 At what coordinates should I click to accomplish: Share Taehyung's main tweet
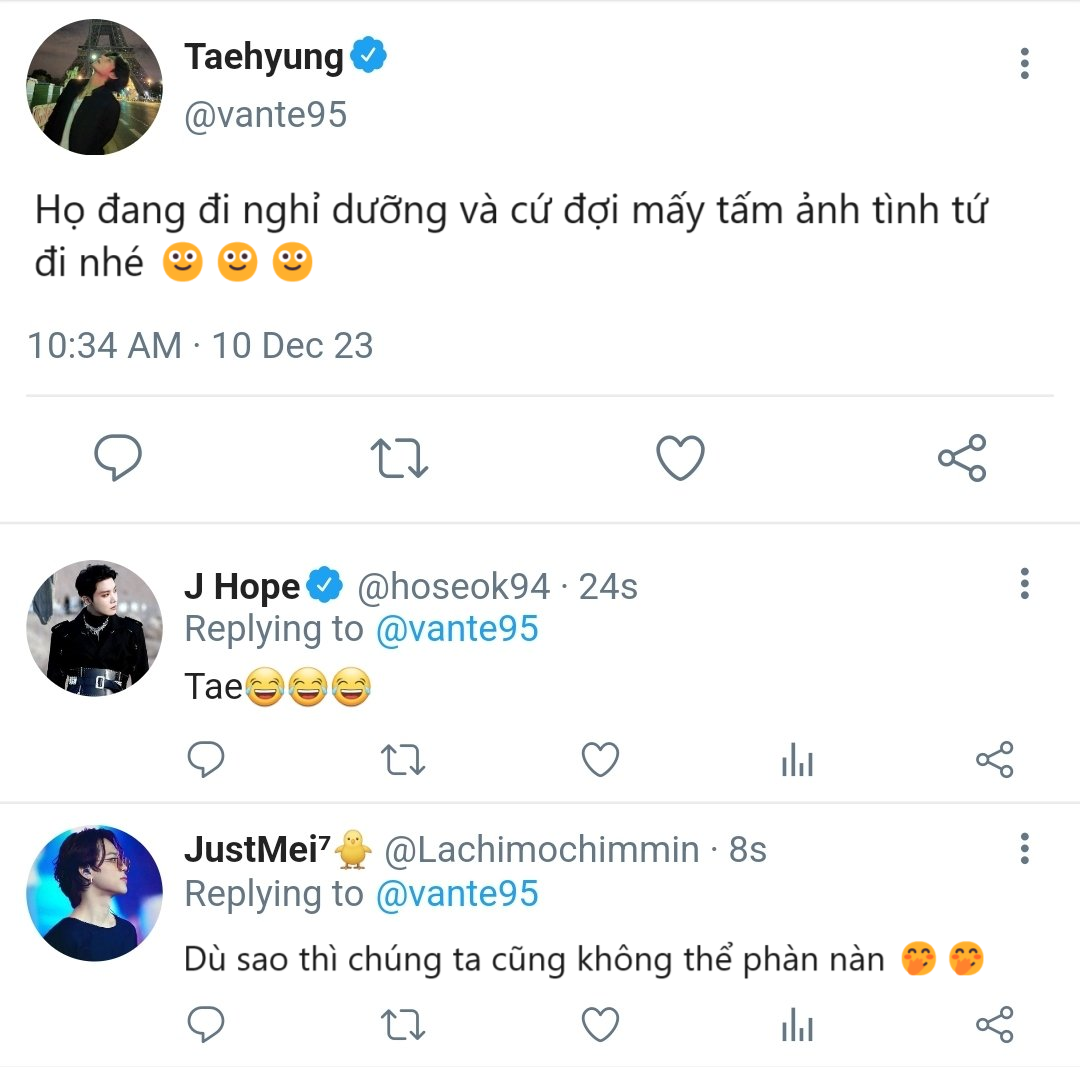[962, 458]
